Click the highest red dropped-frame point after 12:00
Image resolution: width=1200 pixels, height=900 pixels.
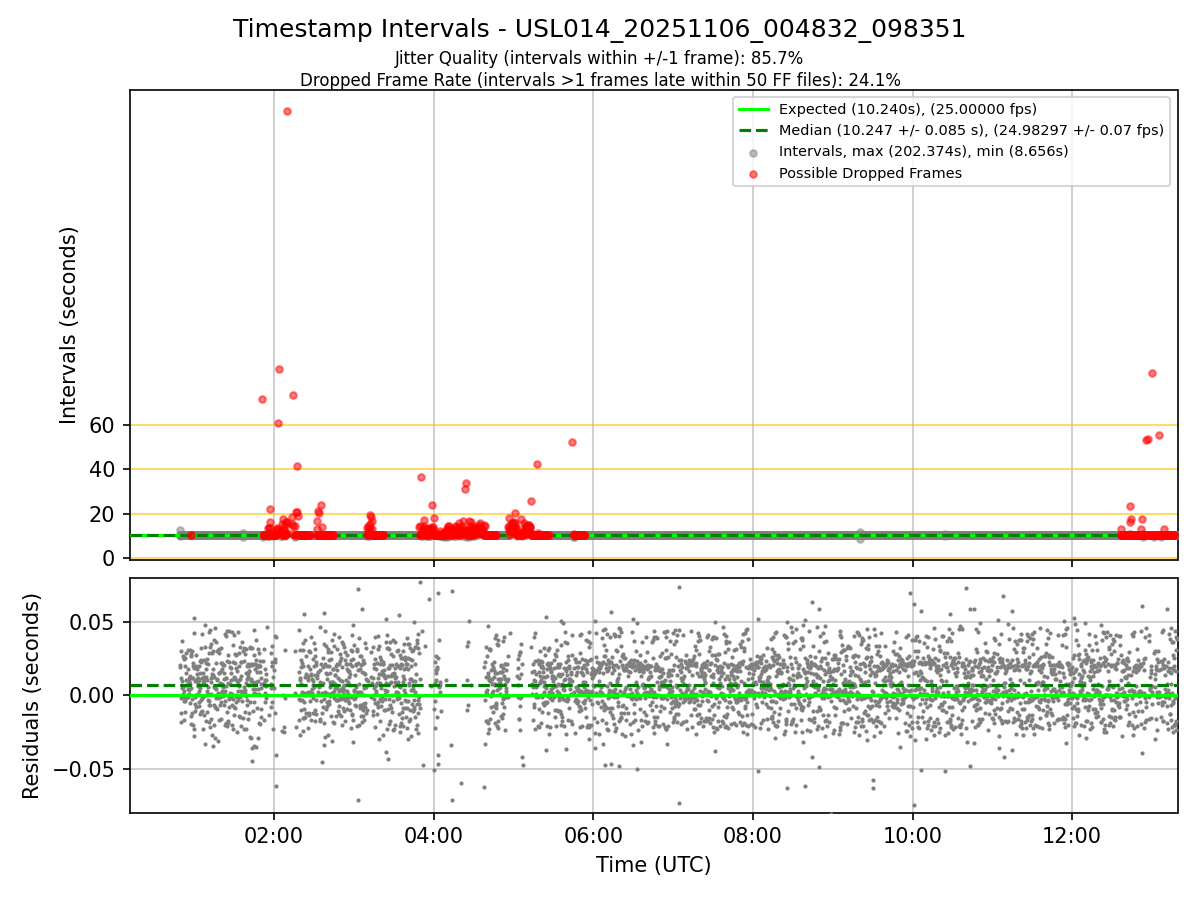pyautogui.click(x=1152, y=373)
